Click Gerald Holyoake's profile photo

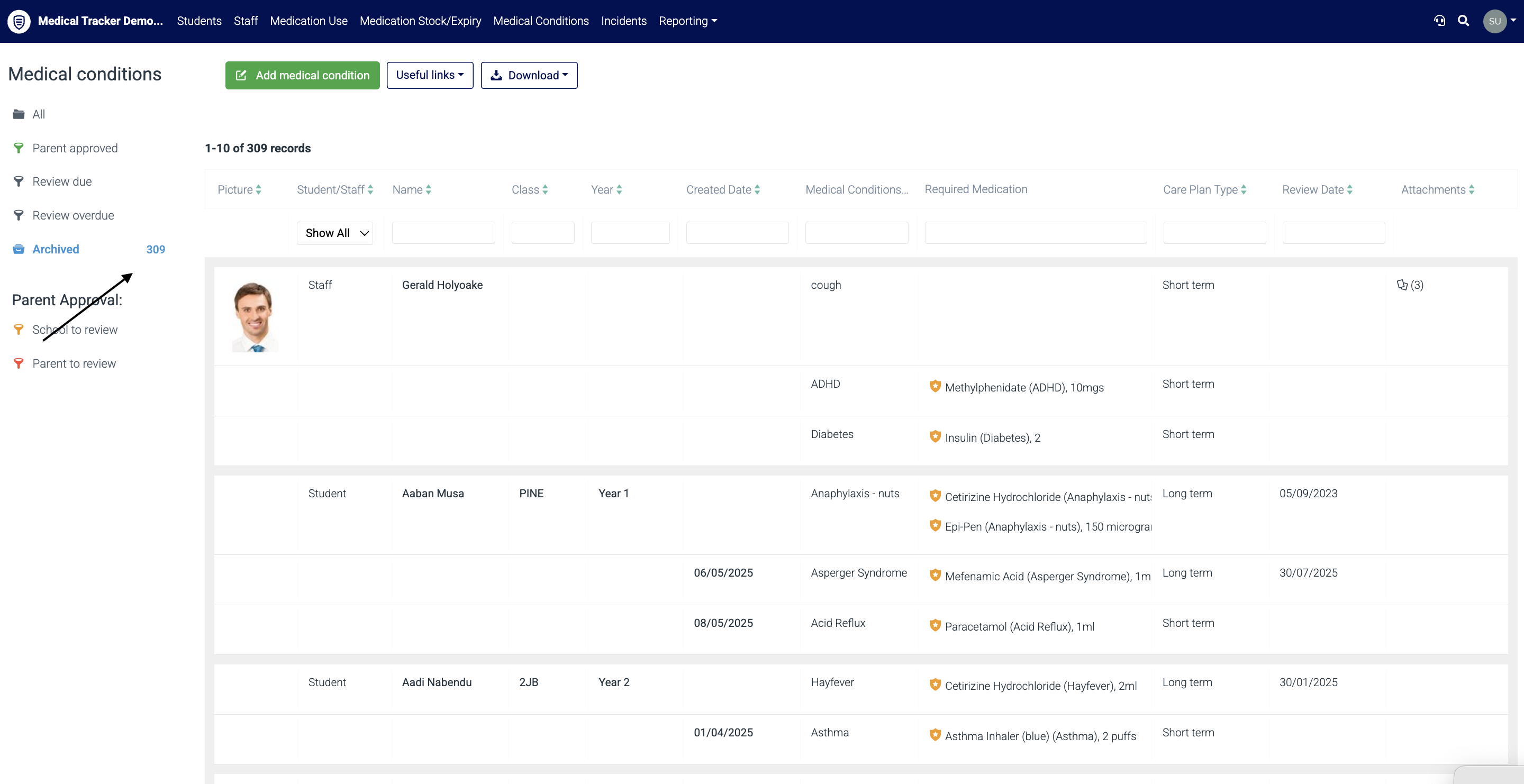click(x=255, y=316)
